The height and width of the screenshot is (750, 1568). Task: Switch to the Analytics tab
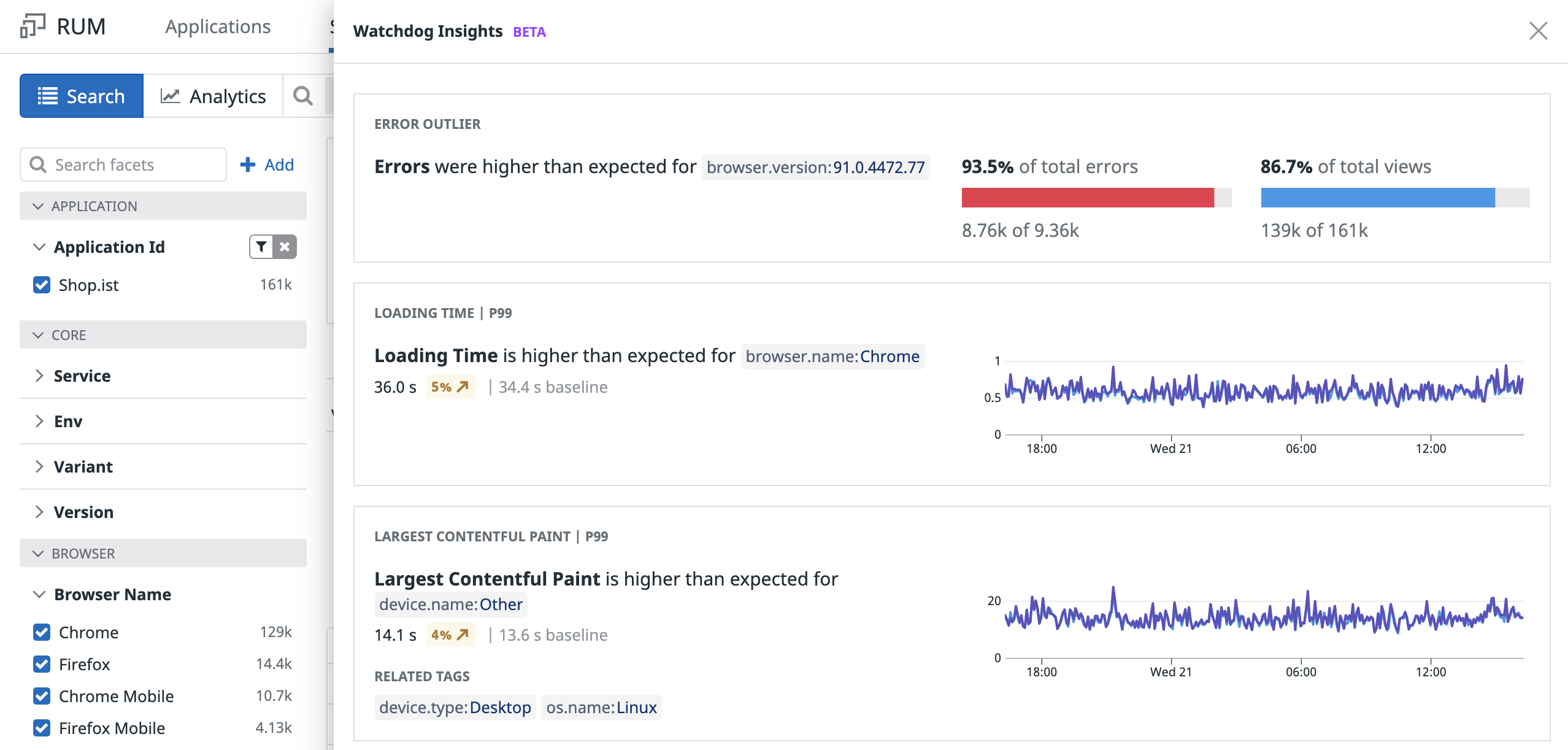213,96
